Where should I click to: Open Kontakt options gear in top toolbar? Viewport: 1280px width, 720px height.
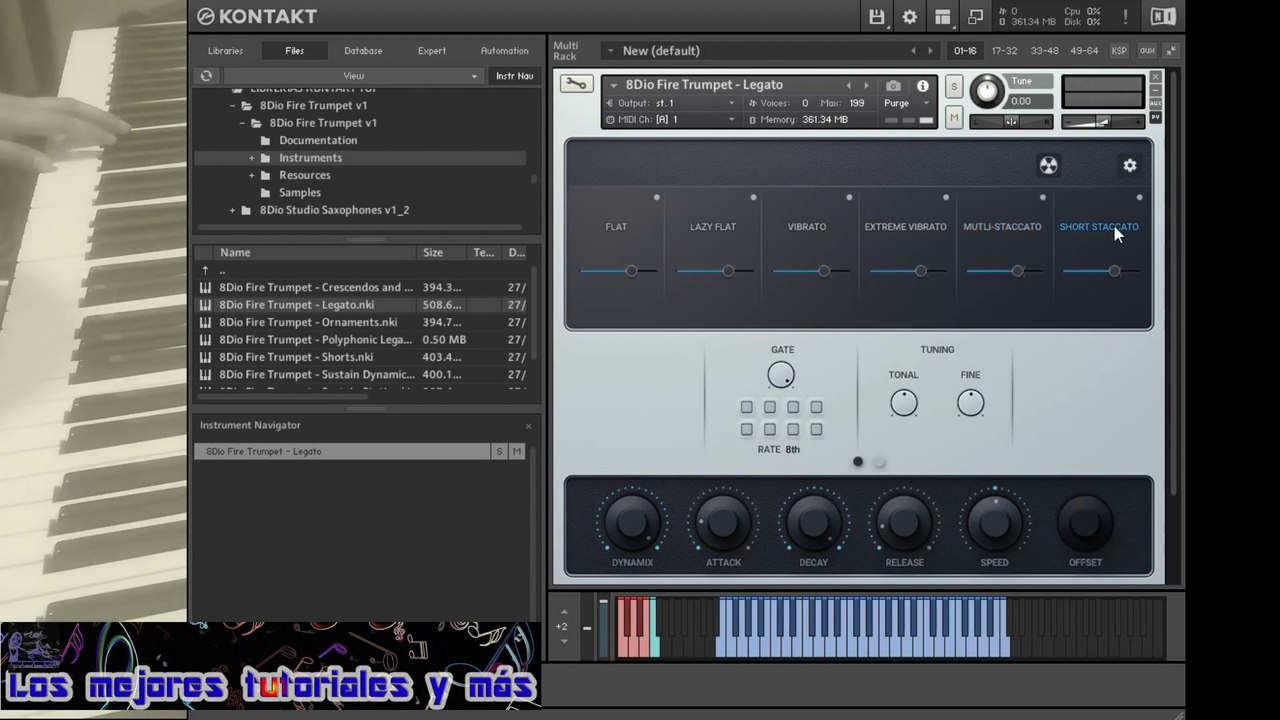tap(910, 17)
